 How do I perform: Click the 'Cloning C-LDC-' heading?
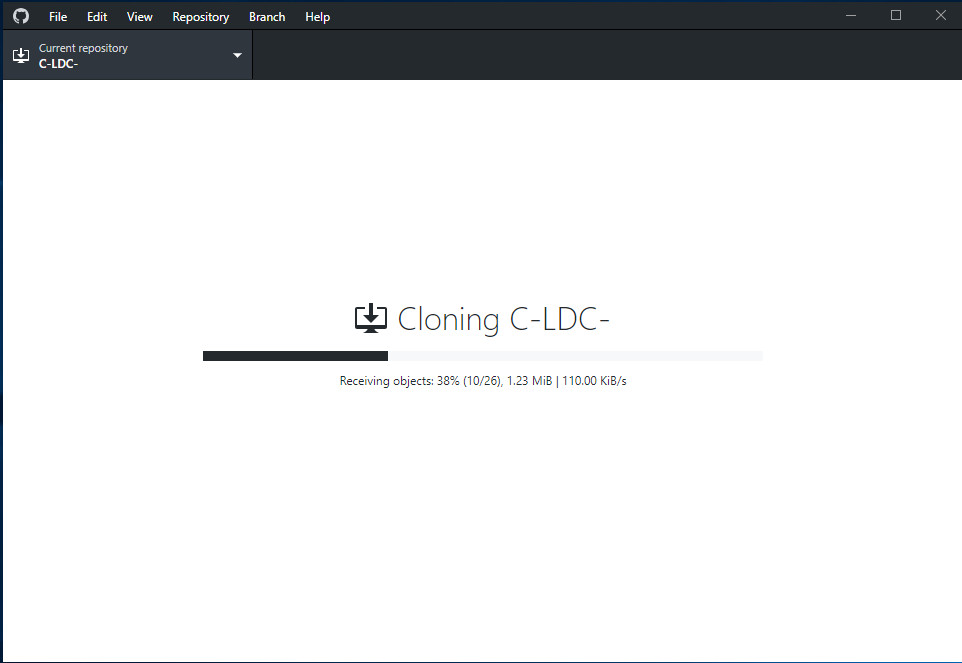tap(503, 320)
